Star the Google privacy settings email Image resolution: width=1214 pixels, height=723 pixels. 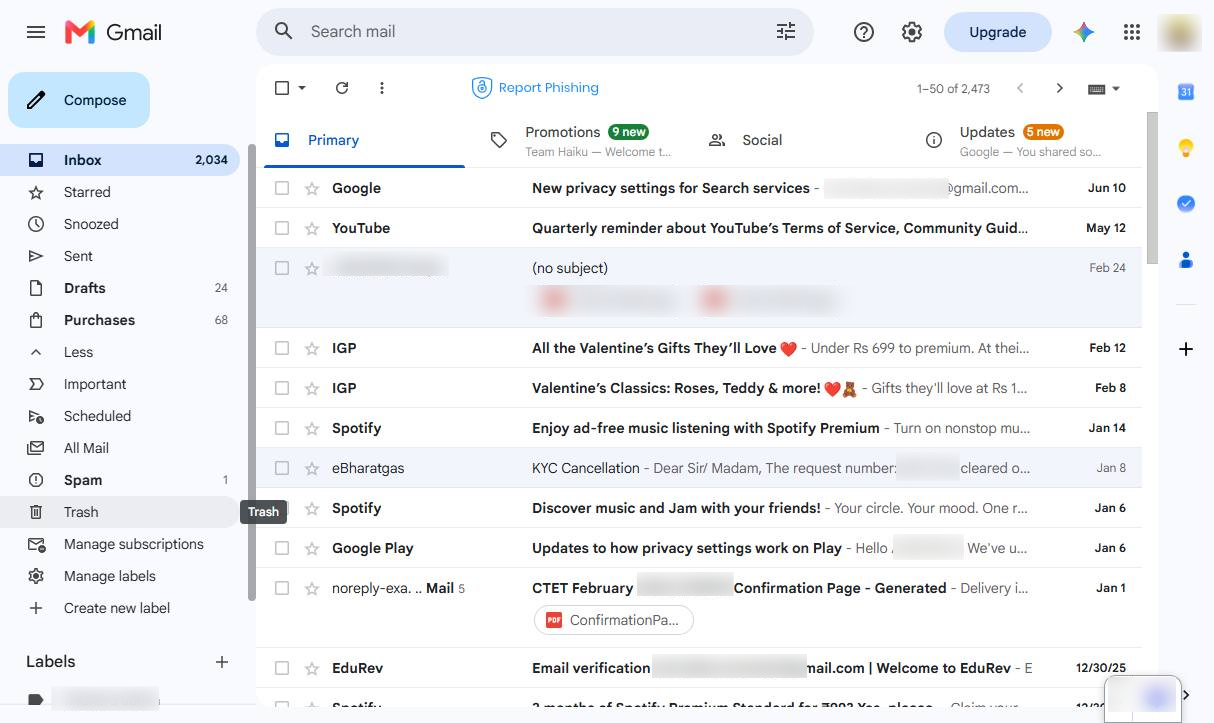click(312, 188)
